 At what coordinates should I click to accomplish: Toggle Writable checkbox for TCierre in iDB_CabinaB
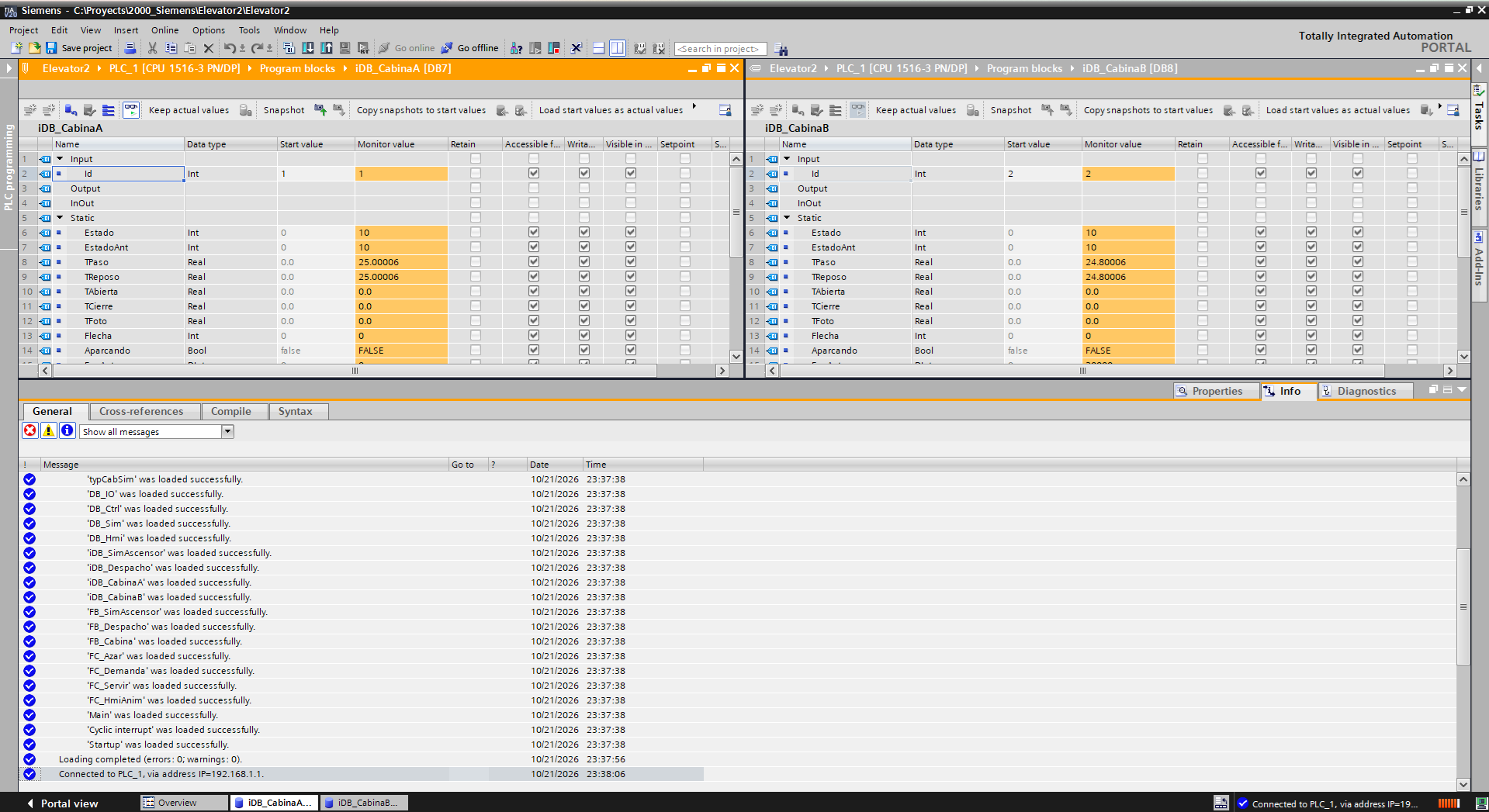point(1311,306)
